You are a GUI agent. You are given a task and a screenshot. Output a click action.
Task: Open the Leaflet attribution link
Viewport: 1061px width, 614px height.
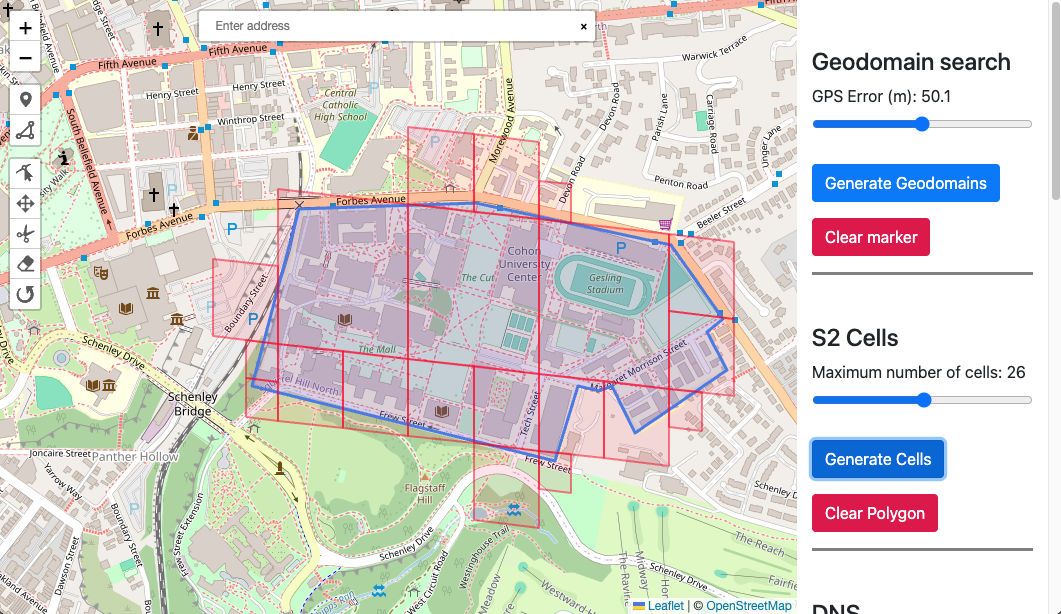[665, 606]
